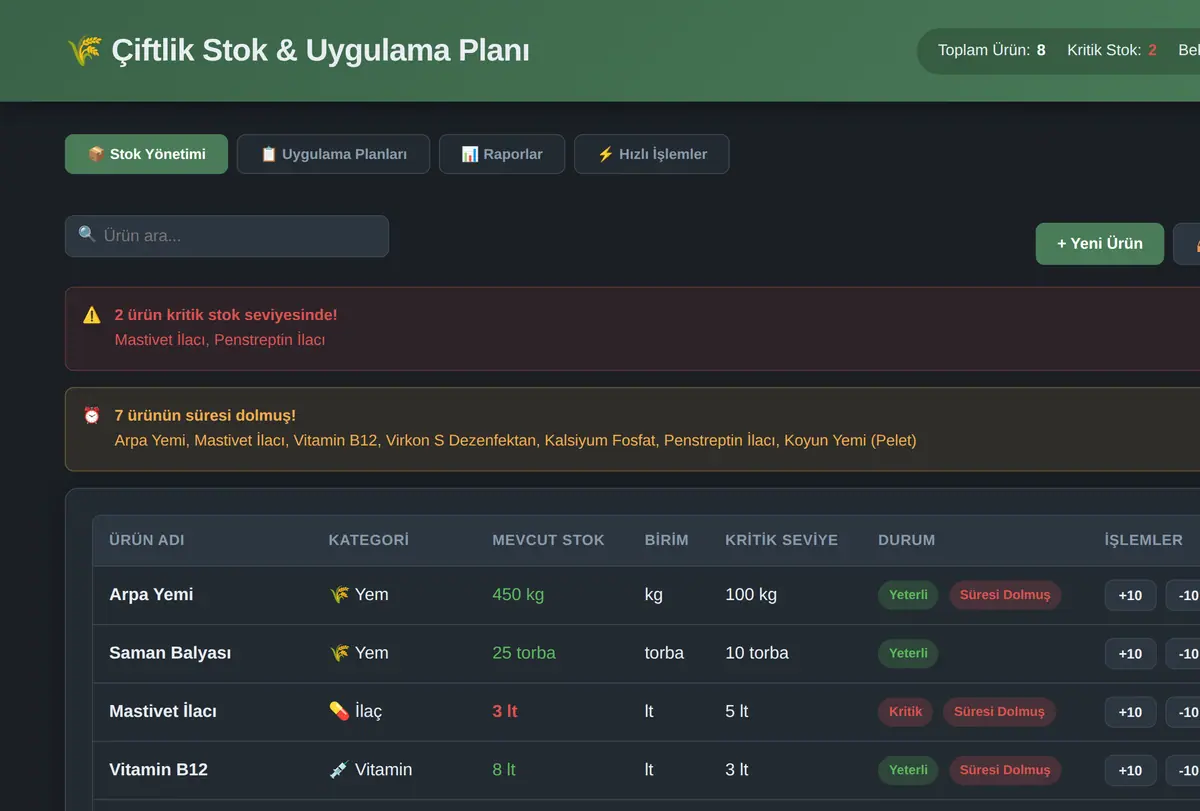Viewport: 1200px width, 811px height.
Task: Switch to the Uygulama Planları tab
Action: (x=333, y=154)
